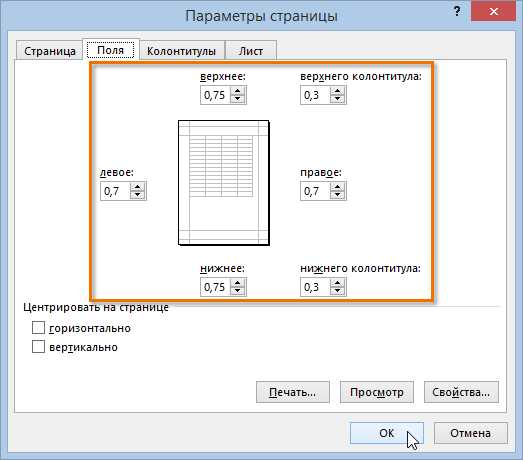Image resolution: width=523 pixels, height=460 pixels.
Task: Open printer Свойства... button
Action: point(461,392)
